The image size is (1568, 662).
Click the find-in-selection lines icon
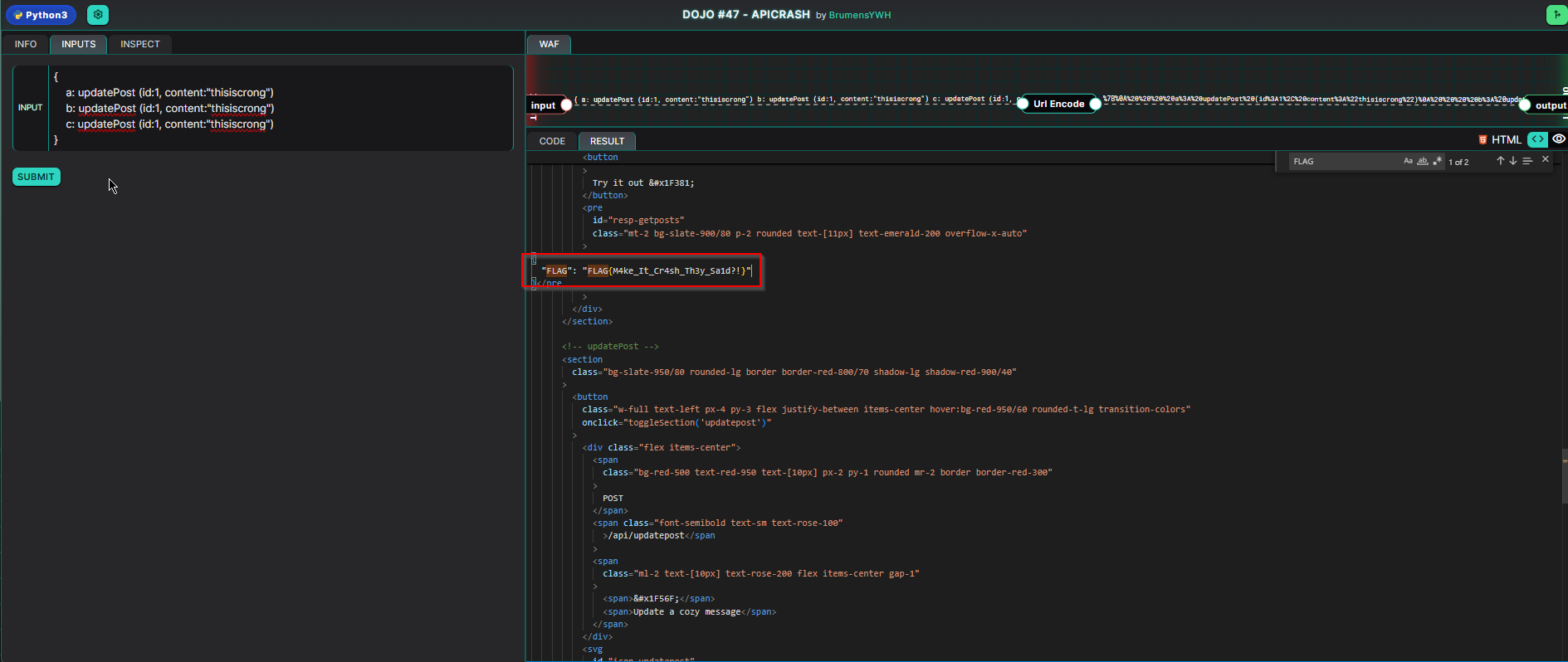tap(1527, 161)
